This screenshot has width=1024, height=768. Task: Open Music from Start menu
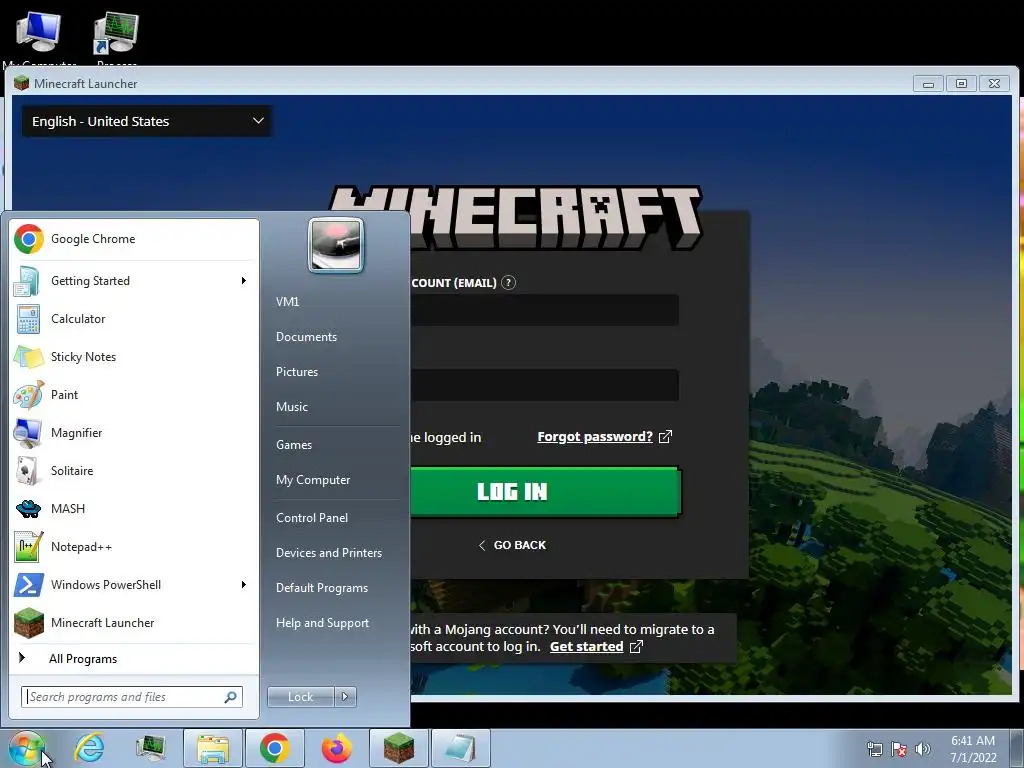tap(292, 407)
